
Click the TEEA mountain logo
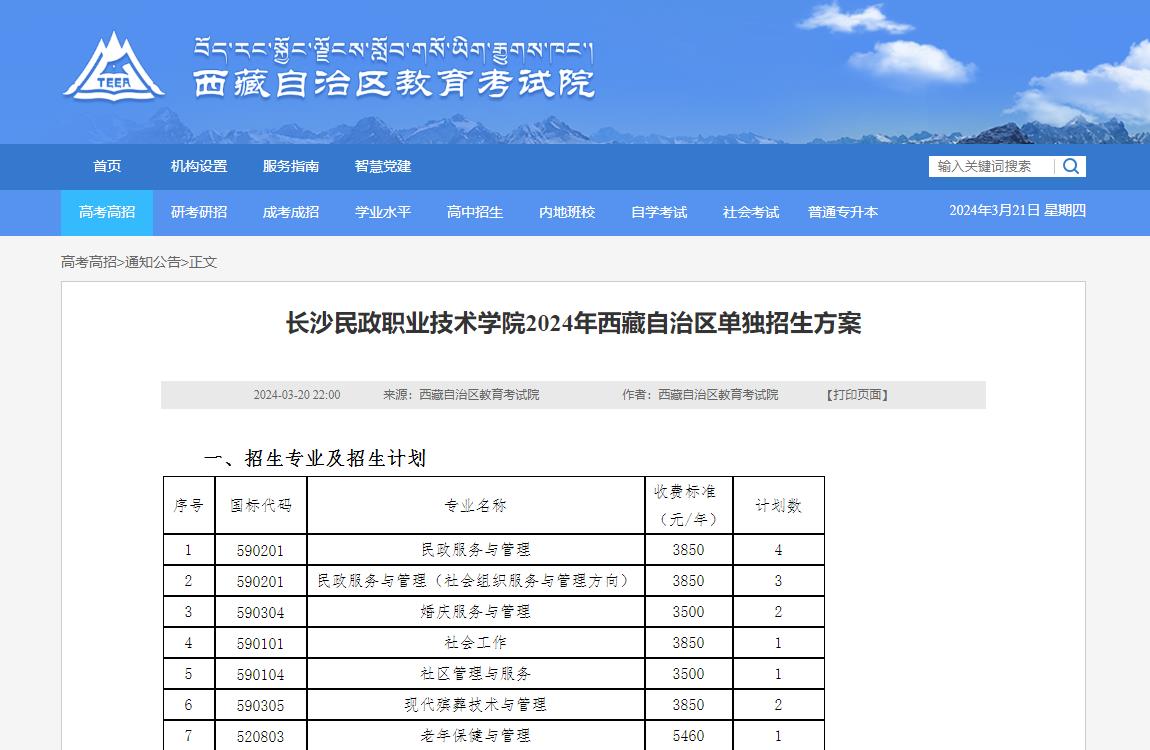(114, 67)
